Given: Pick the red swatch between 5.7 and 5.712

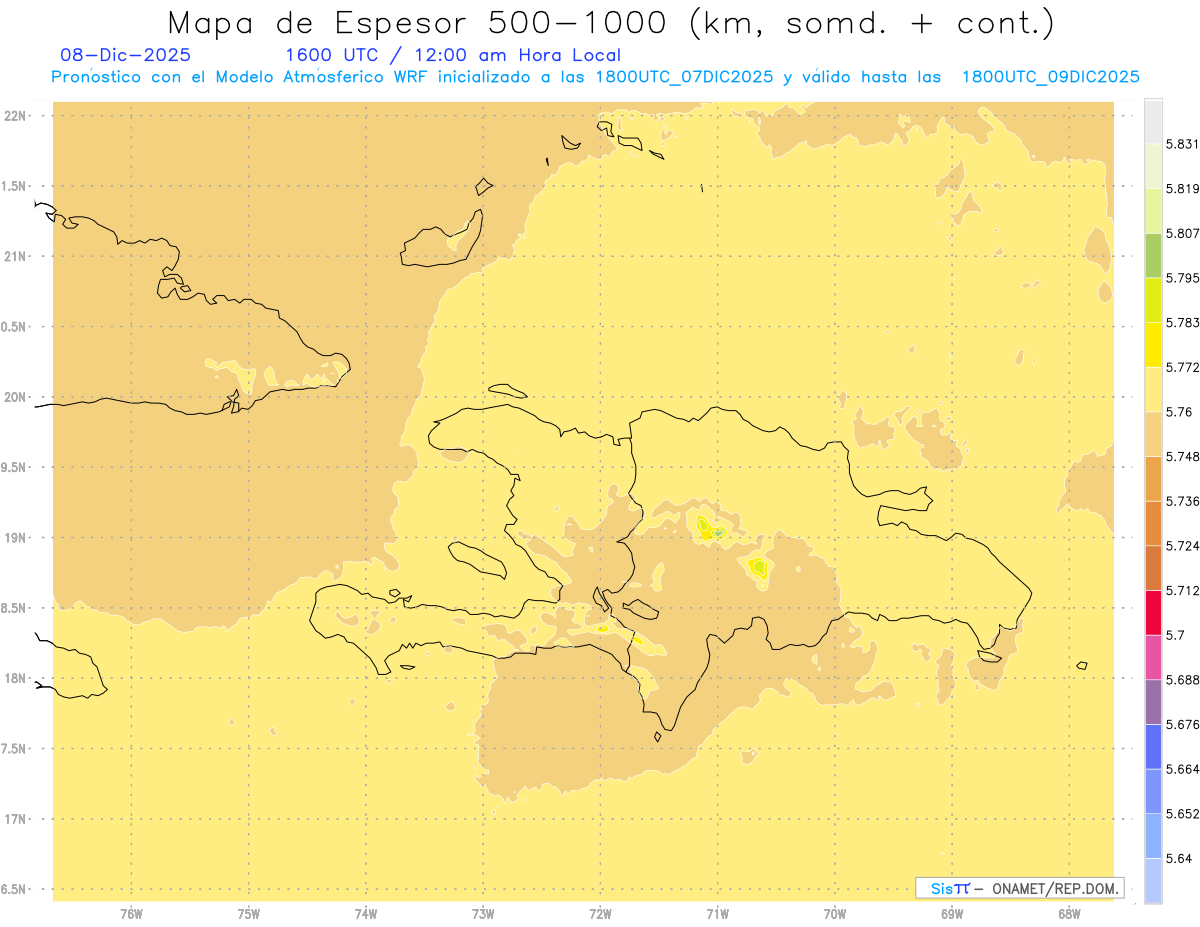Looking at the screenshot, I should pyautogui.click(x=1153, y=613).
